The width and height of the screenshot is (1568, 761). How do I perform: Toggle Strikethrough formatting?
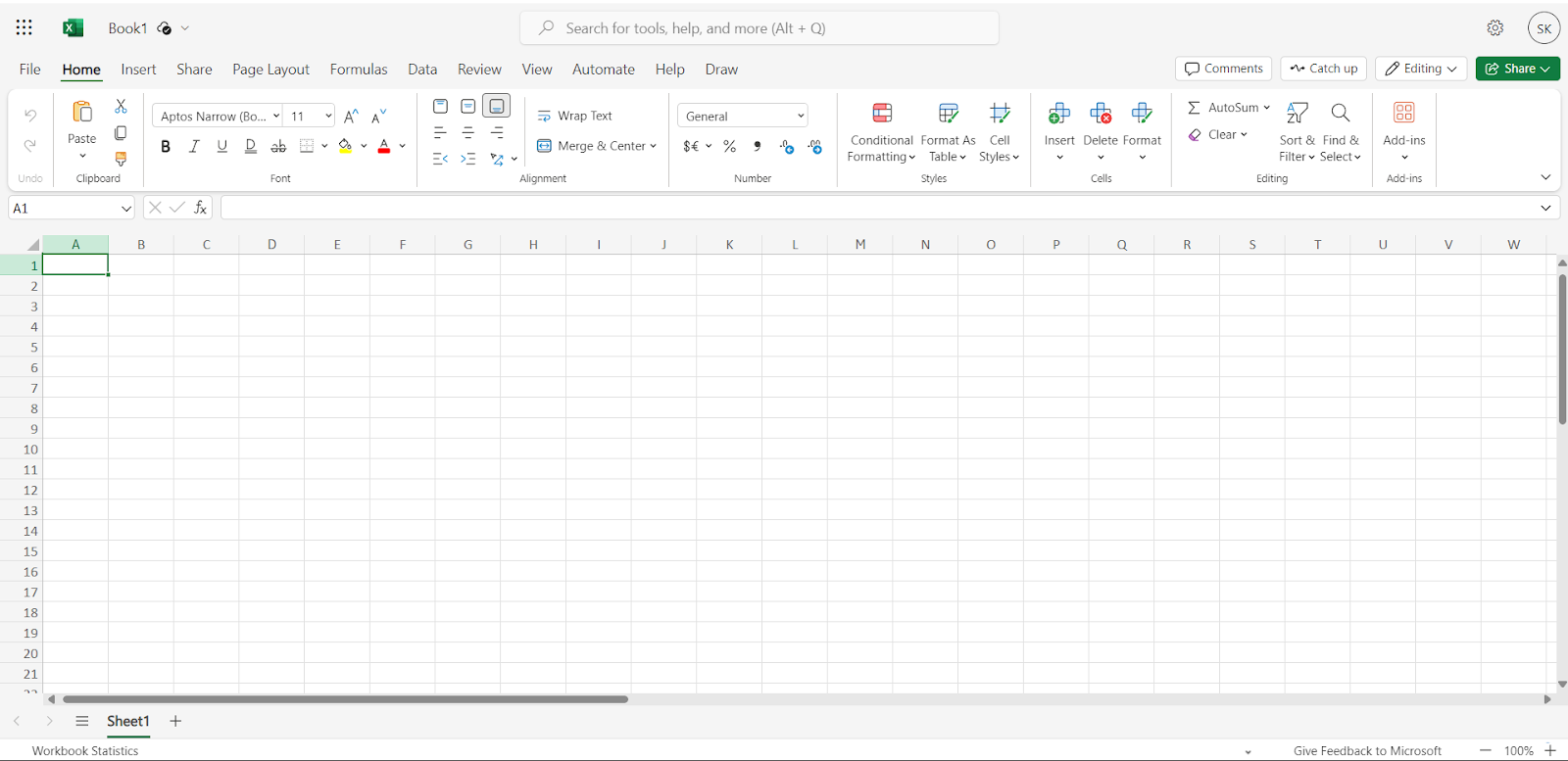click(278, 146)
